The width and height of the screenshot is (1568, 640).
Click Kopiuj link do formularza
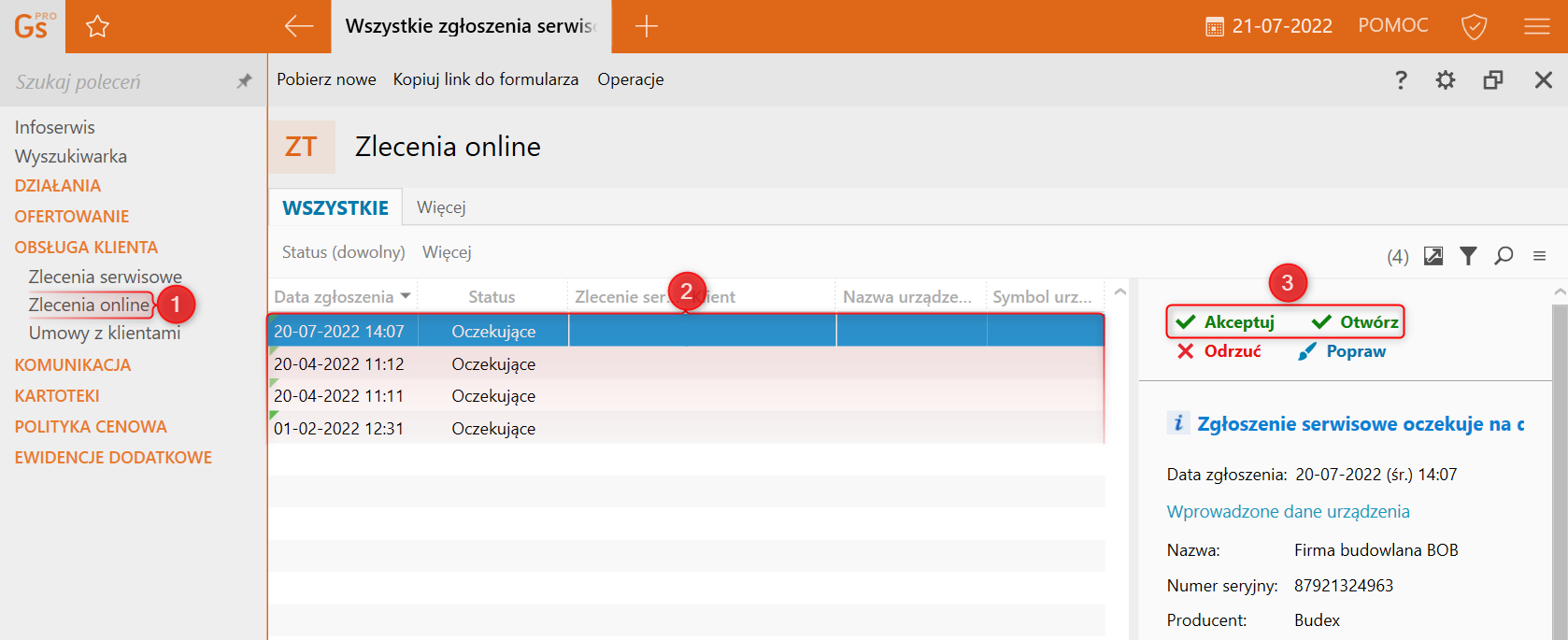(x=486, y=79)
